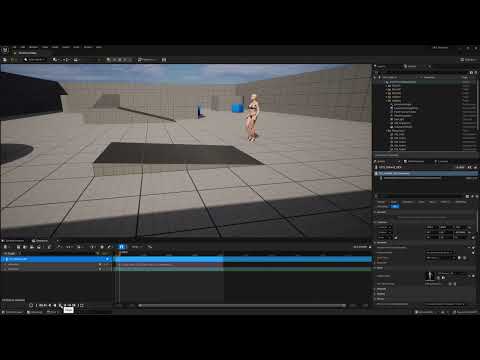Click the Play level button in main toolbar
The height and width of the screenshot is (360, 480).
point(109,60)
